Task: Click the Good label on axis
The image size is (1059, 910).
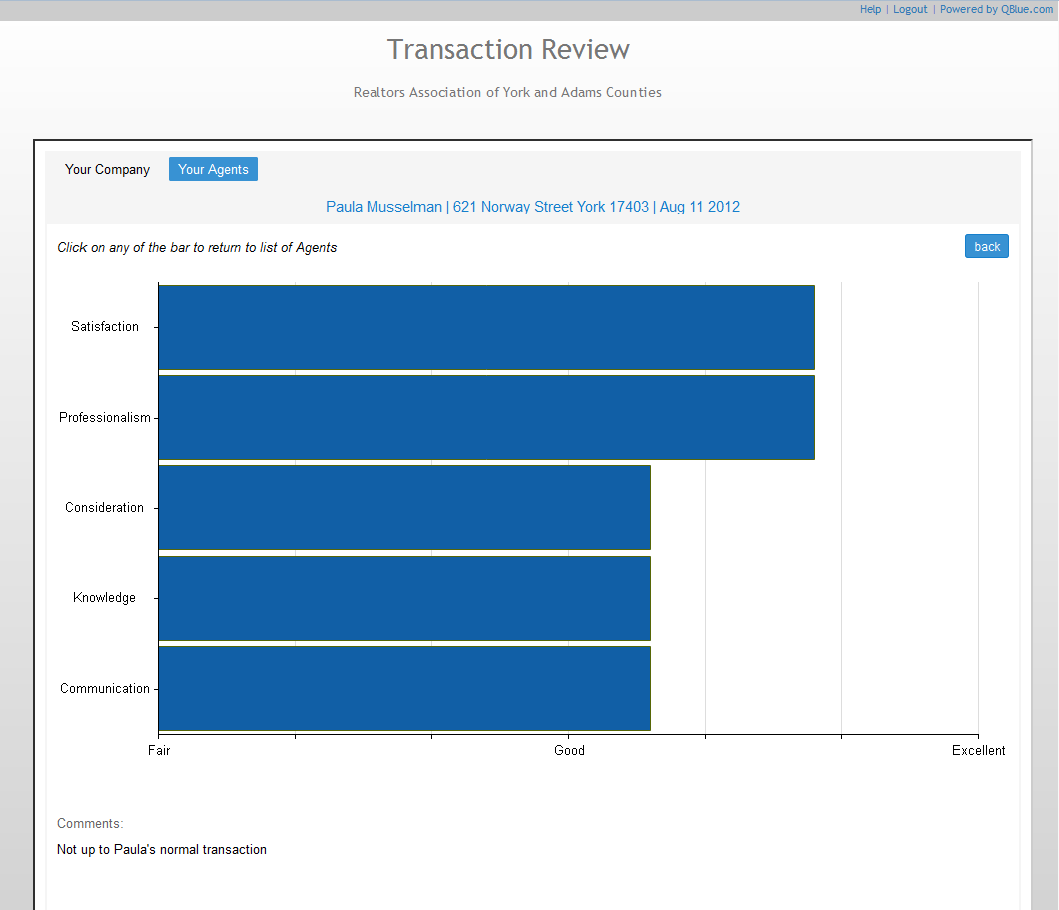Action: 569,750
